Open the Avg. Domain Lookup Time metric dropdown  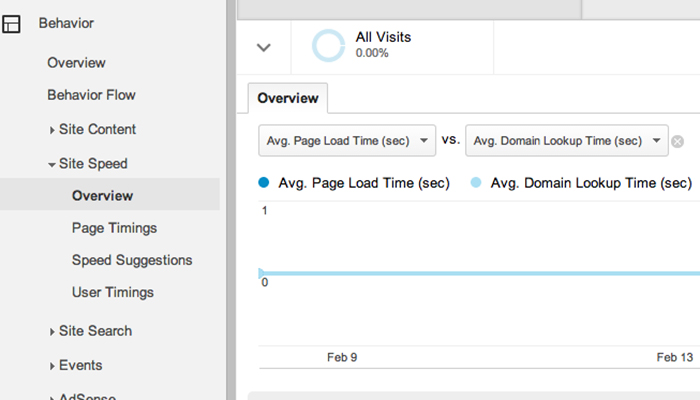point(567,141)
